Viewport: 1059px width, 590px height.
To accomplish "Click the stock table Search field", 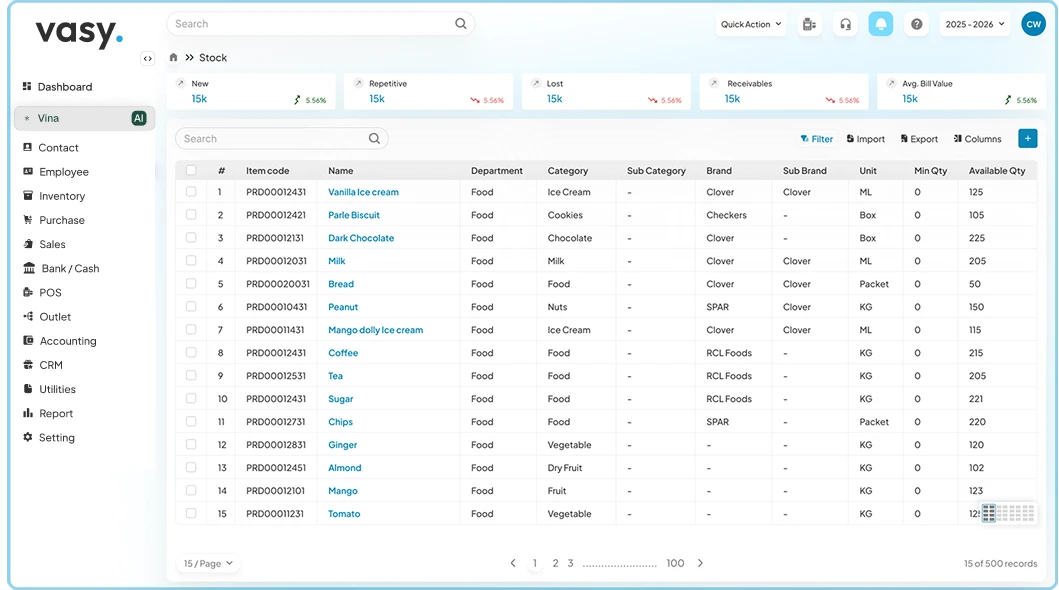I will click(282, 138).
